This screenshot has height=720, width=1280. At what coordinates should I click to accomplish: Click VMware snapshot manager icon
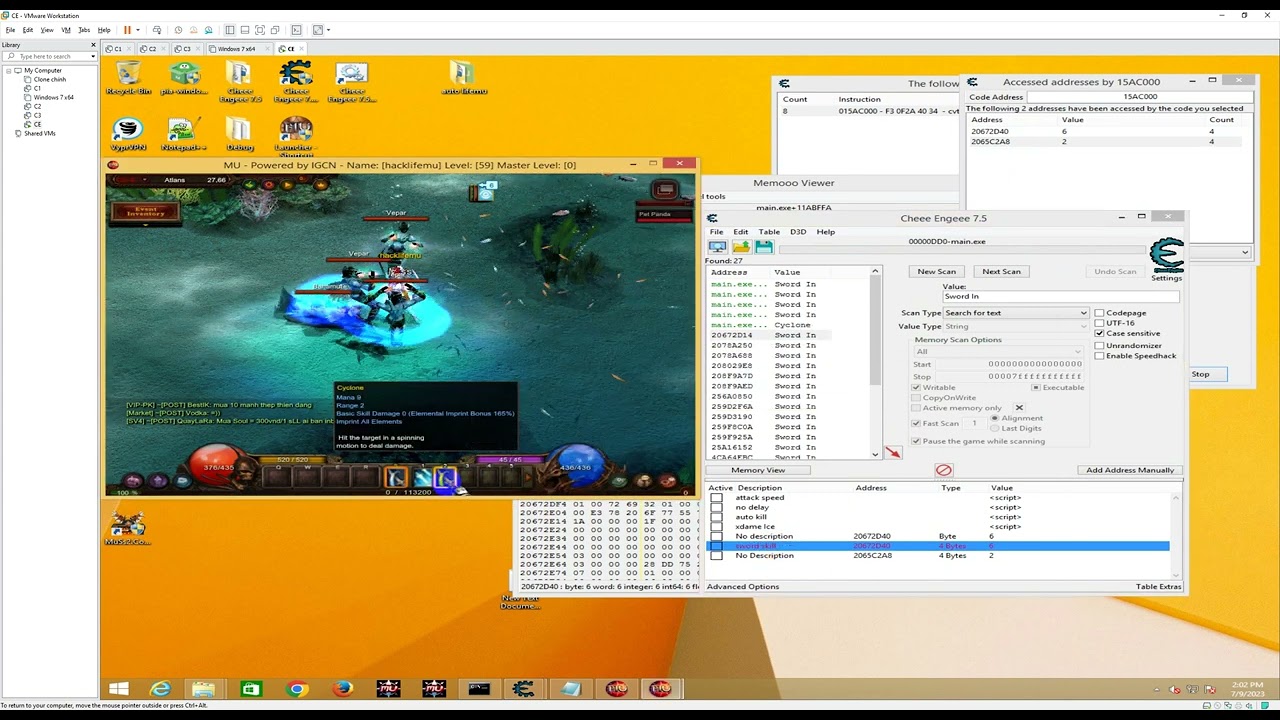[x=208, y=30]
